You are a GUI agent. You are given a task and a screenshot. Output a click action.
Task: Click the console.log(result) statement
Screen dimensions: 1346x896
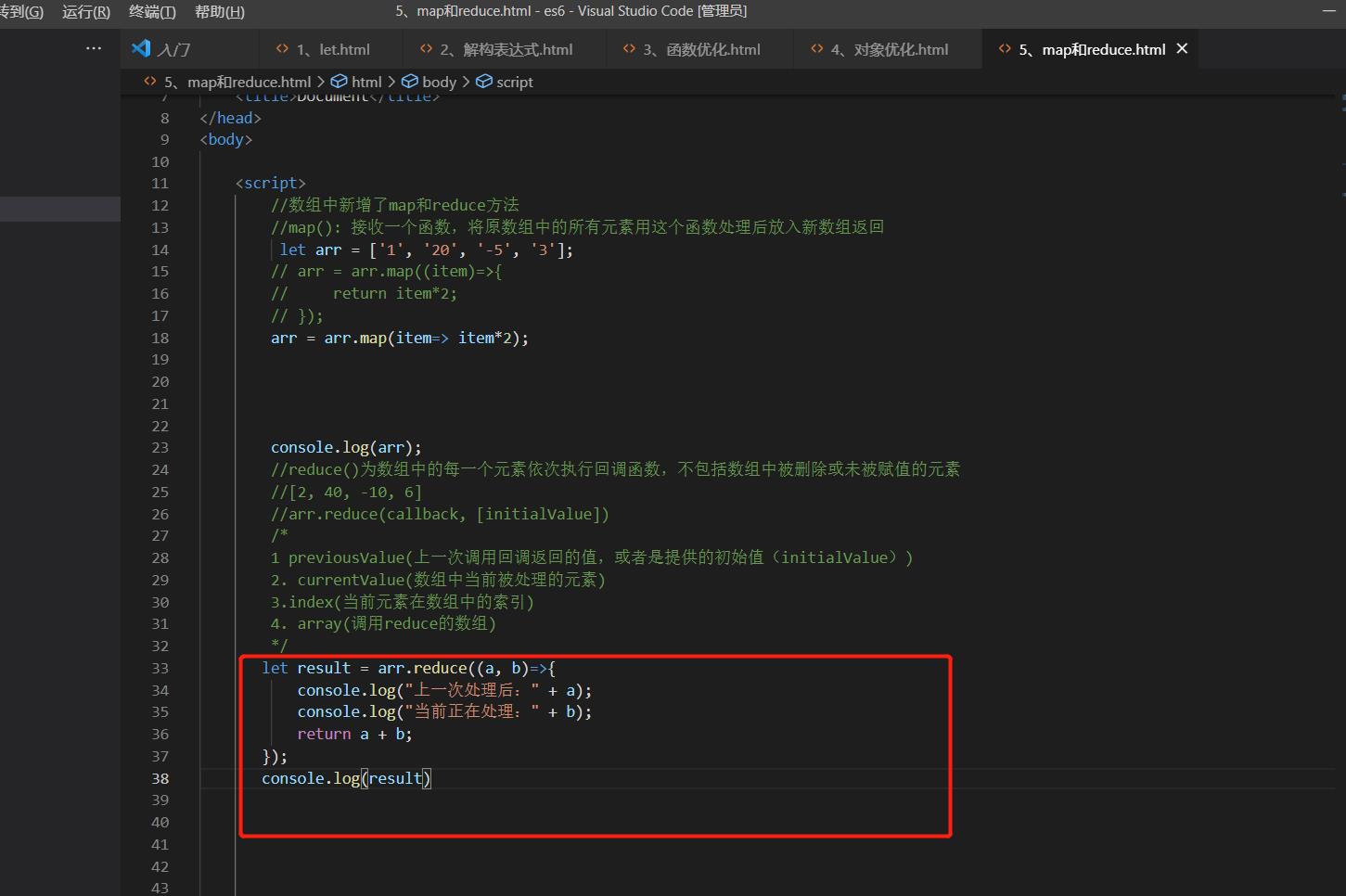[x=346, y=778]
